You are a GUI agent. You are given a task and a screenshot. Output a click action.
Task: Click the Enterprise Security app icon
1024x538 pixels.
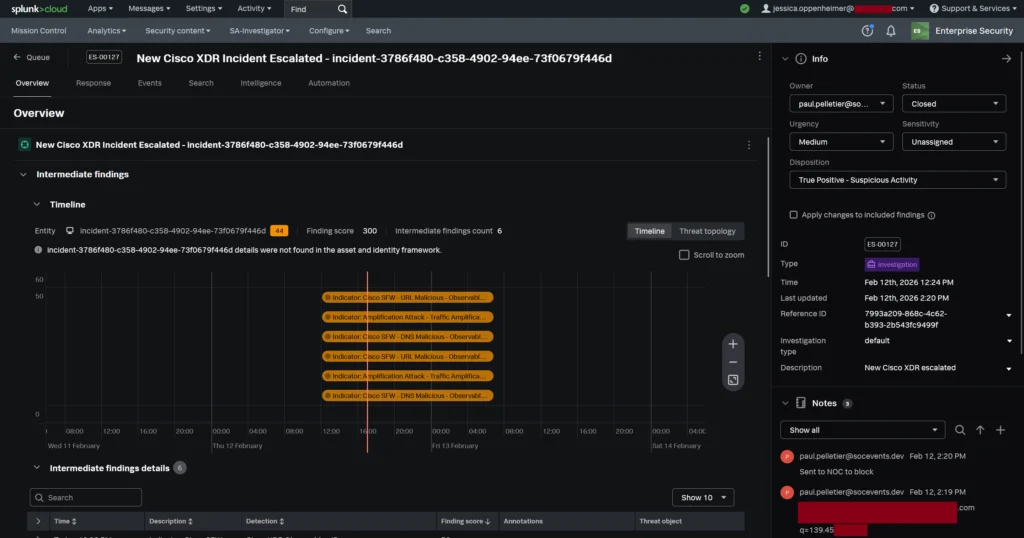coord(920,31)
